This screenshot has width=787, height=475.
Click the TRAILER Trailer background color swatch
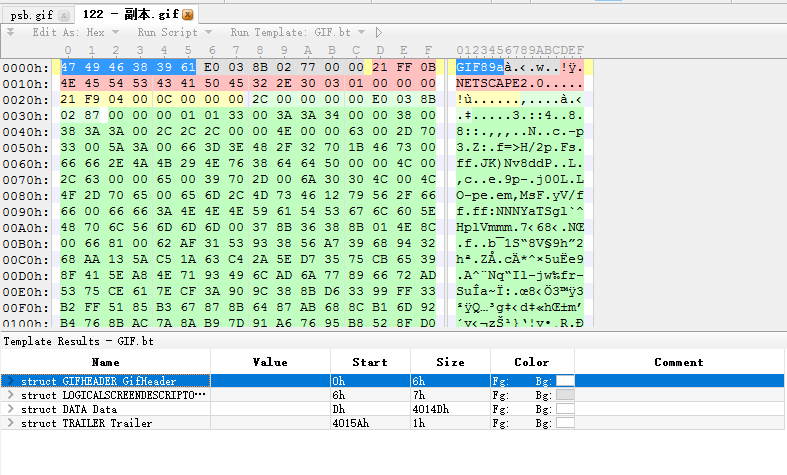[x=565, y=423]
